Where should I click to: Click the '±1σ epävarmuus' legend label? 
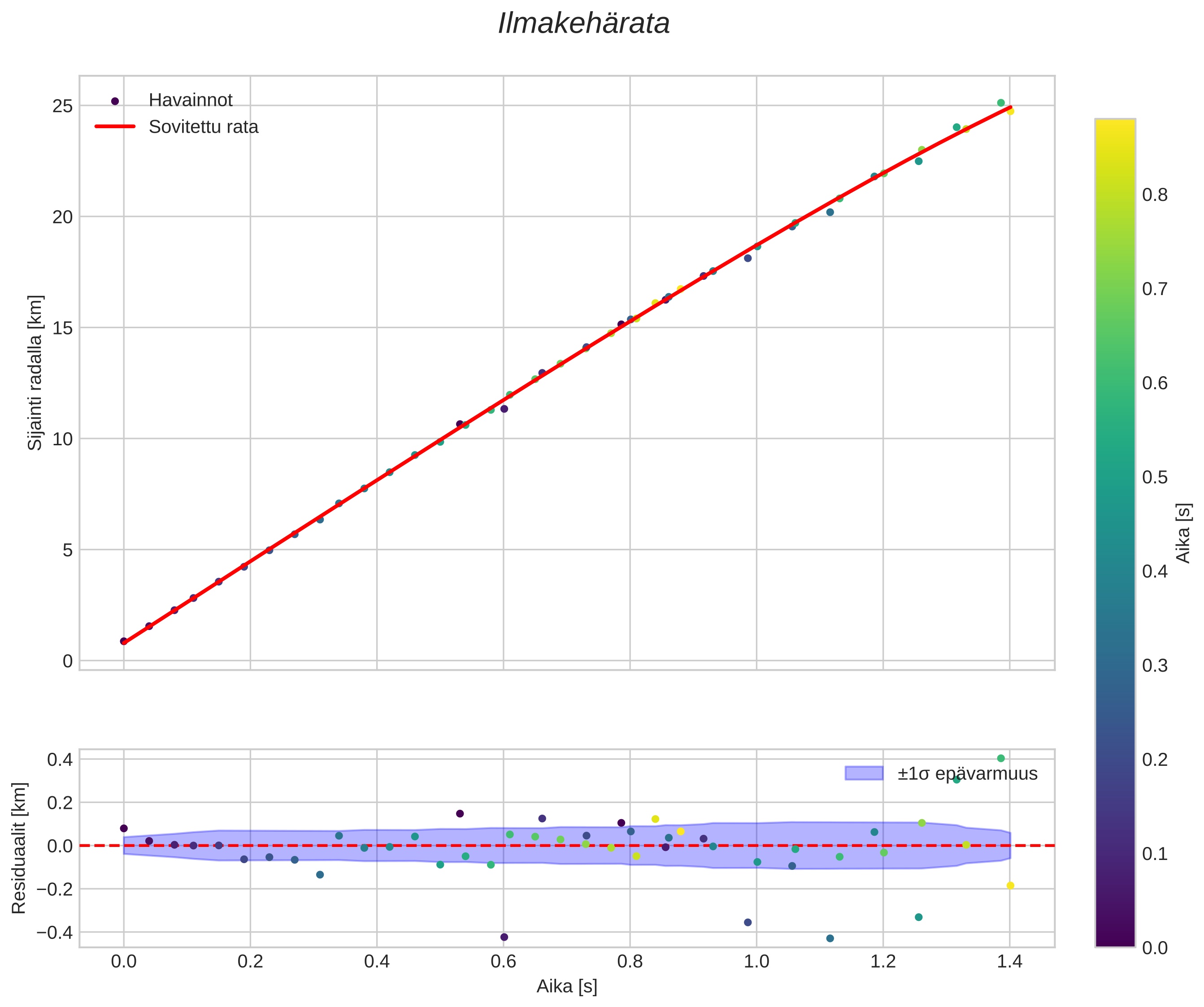click(967, 774)
